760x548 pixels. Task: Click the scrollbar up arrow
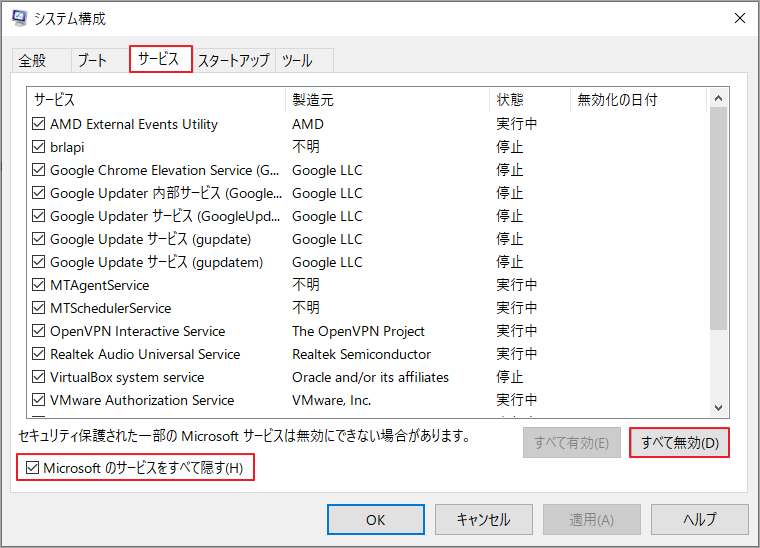pos(718,98)
